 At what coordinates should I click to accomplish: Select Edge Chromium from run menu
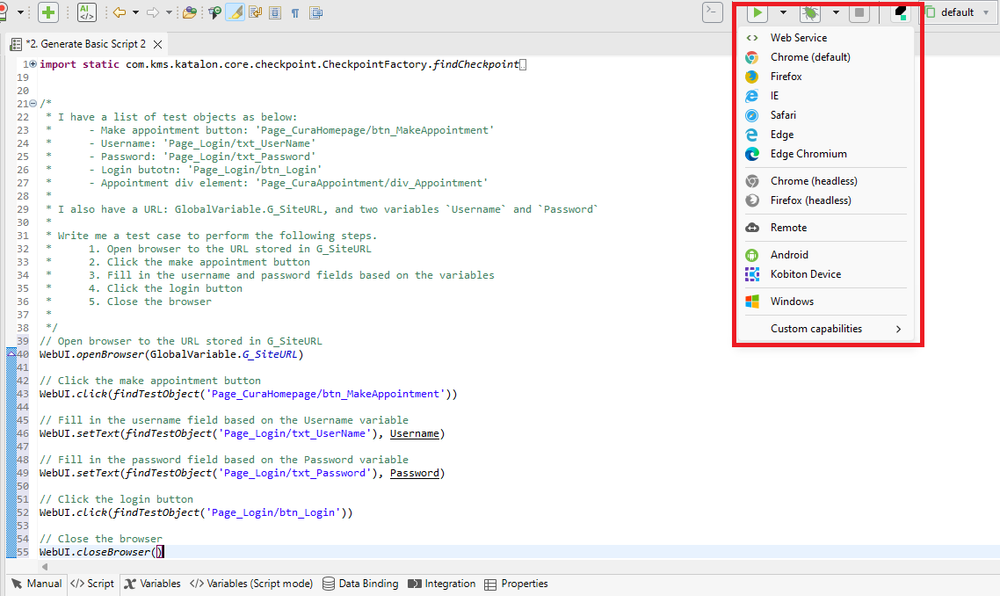(x=808, y=154)
